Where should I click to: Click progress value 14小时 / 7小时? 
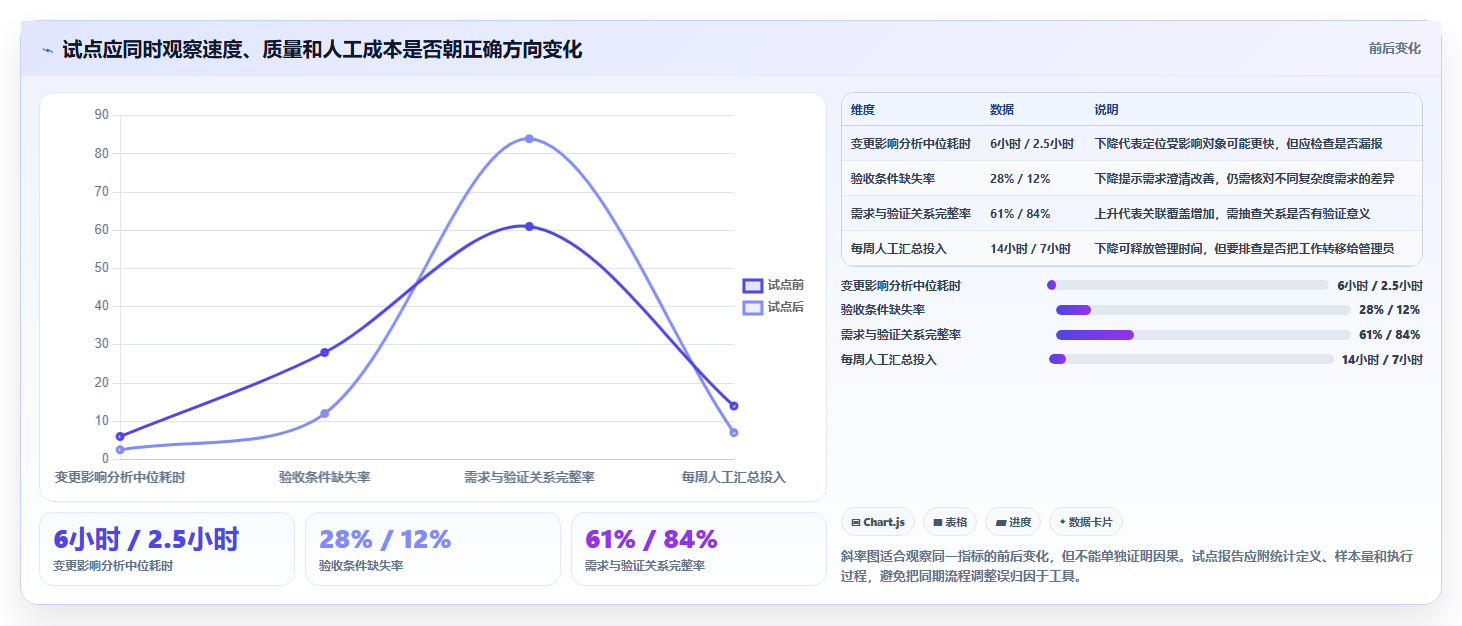coord(1382,359)
